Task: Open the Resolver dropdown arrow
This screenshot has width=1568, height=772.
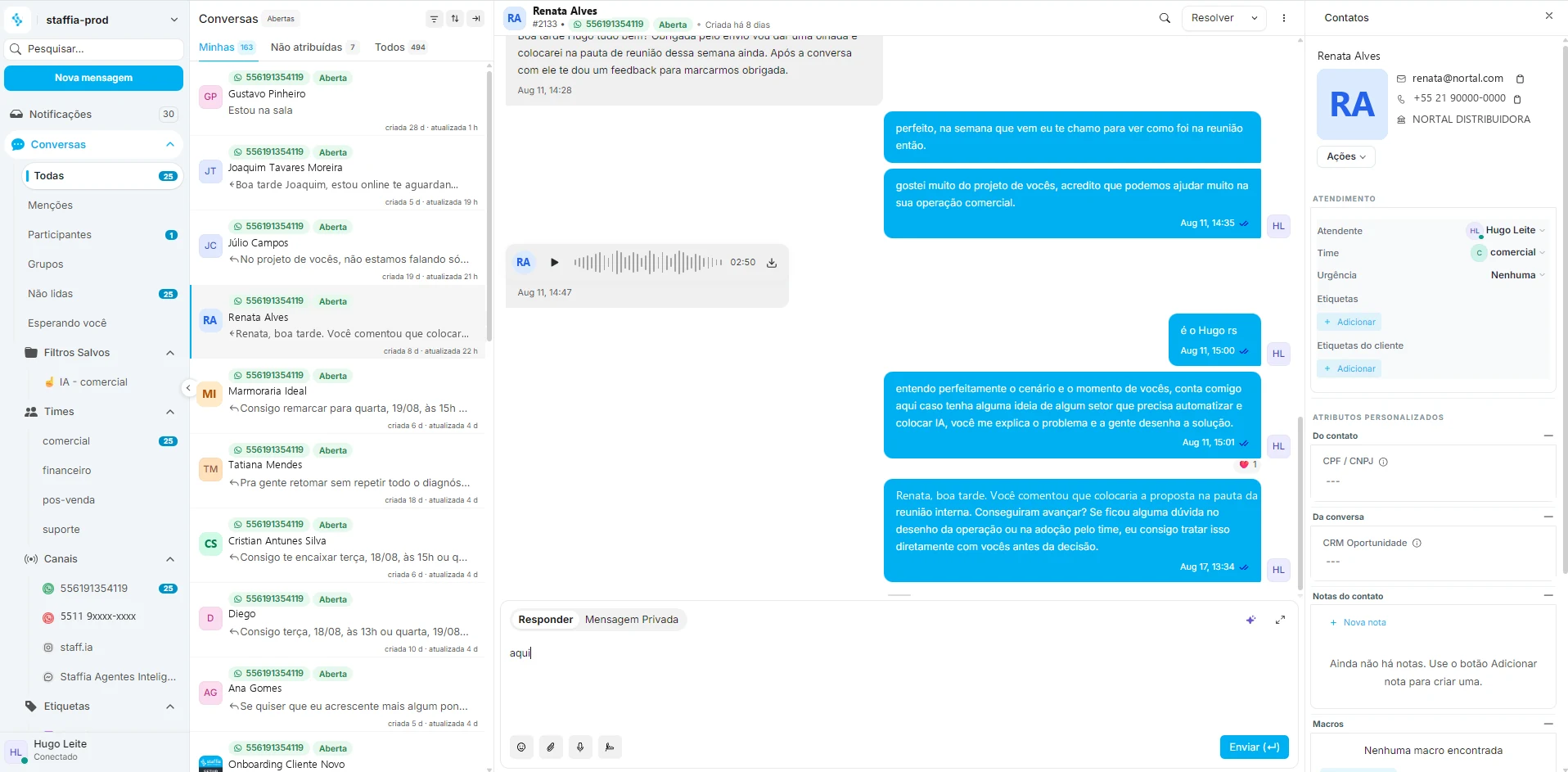Action: [1254, 18]
